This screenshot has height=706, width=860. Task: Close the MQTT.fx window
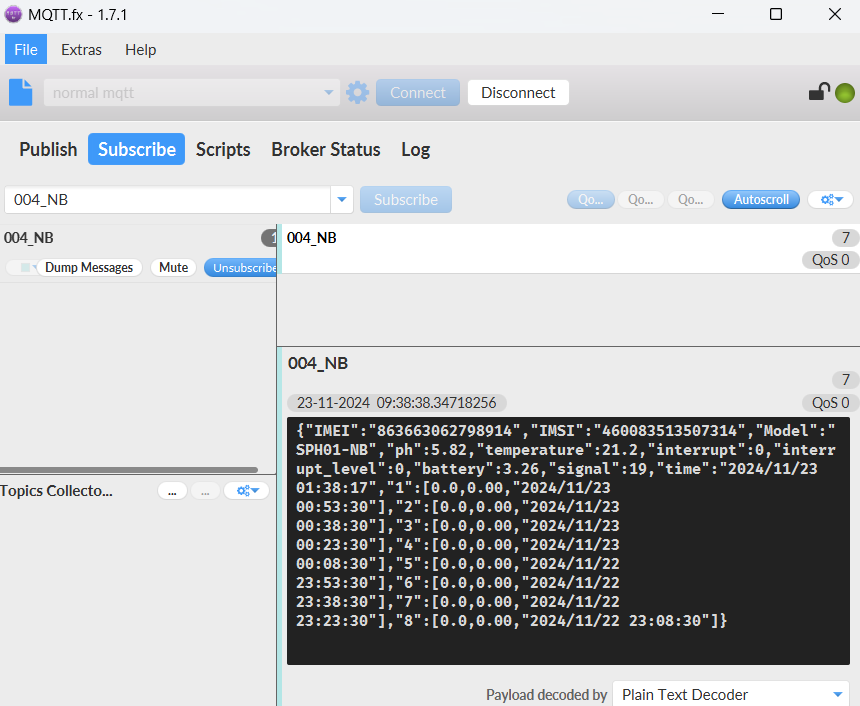834,14
